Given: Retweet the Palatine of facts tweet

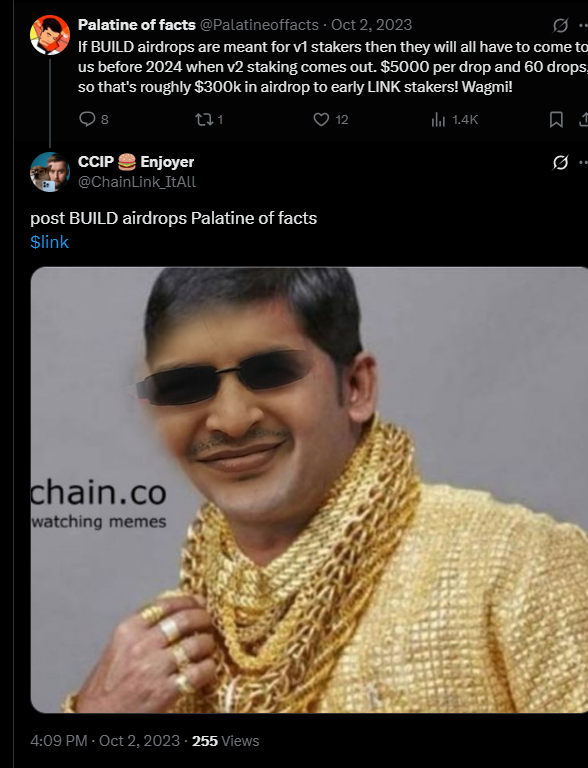Looking at the screenshot, I should (202, 120).
